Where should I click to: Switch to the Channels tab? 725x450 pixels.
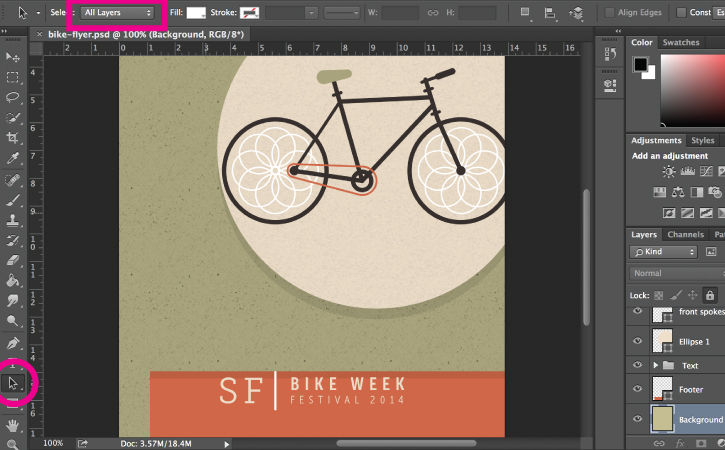point(685,234)
